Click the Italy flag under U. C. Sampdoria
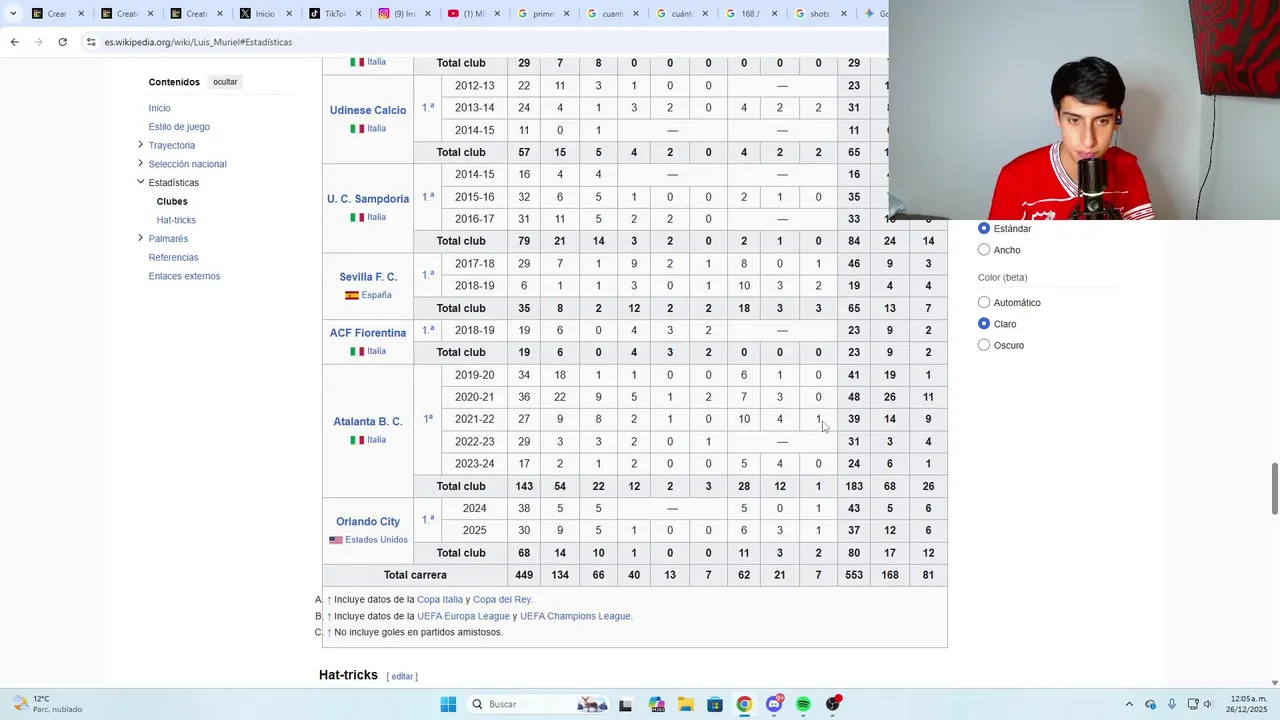Viewport: 1280px width, 720px height. click(x=357, y=217)
